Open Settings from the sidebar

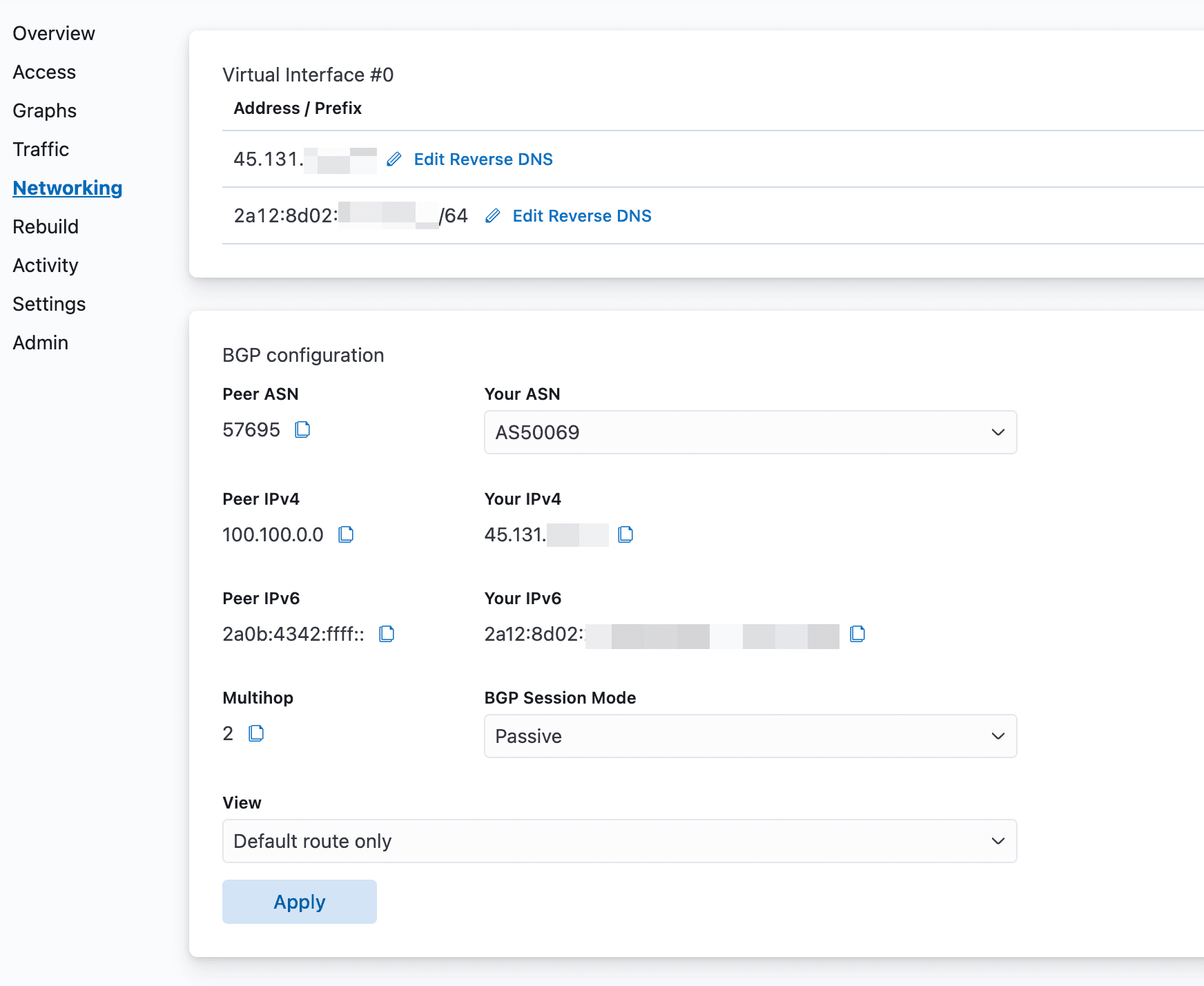49,304
